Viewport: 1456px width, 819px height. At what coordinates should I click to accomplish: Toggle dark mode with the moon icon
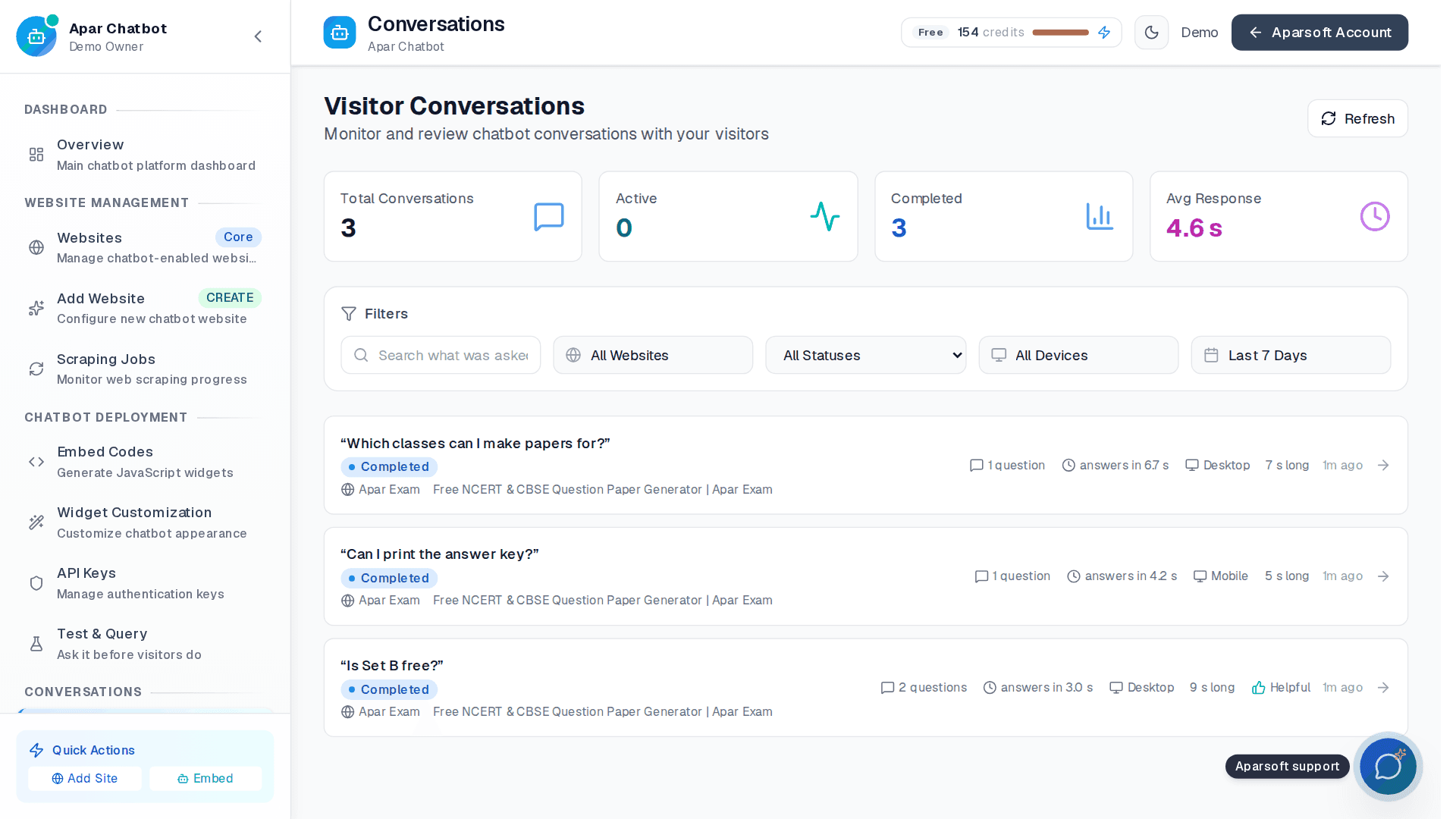(1151, 33)
